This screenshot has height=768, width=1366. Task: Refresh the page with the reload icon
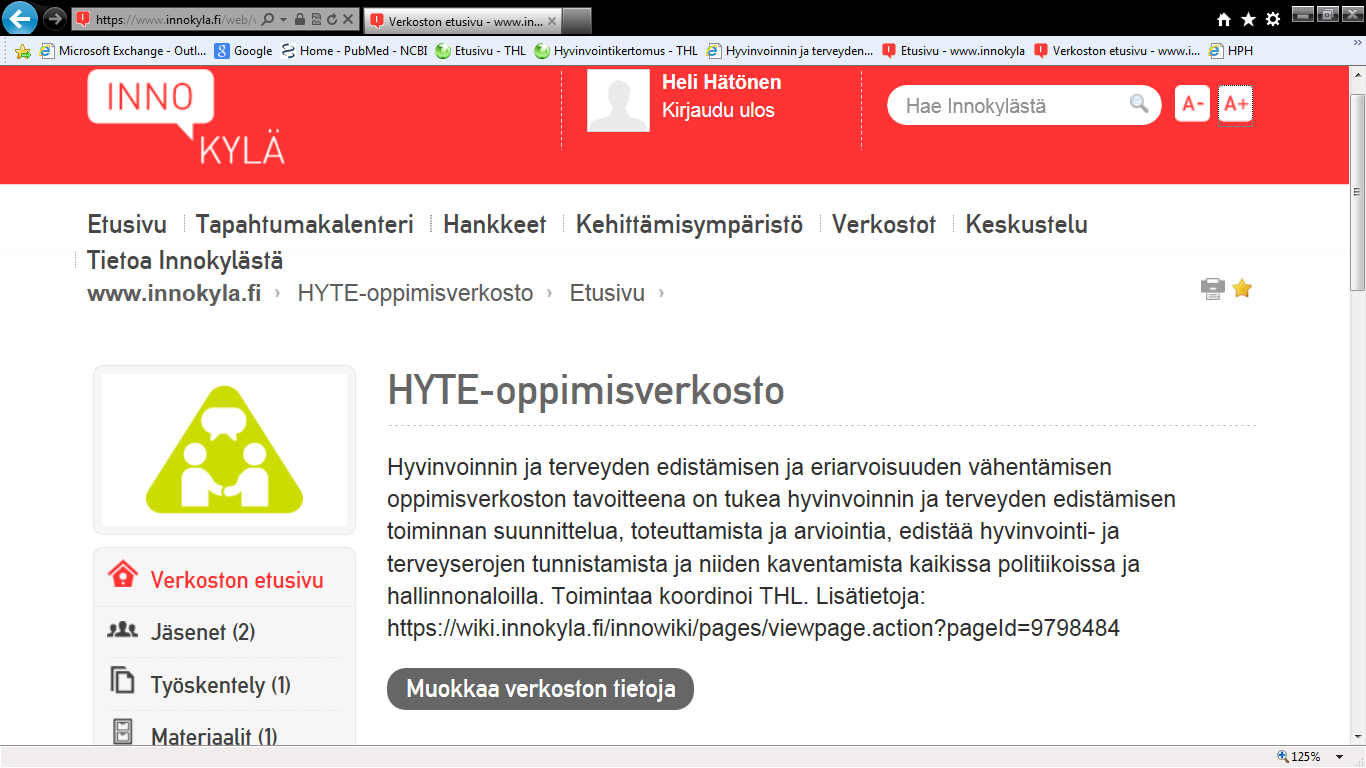coord(331,19)
